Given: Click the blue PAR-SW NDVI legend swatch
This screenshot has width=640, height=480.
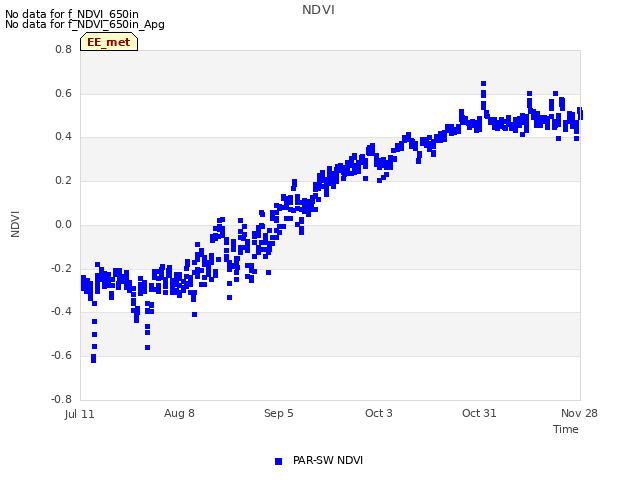Looking at the screenshot, I should coord(278,461).
